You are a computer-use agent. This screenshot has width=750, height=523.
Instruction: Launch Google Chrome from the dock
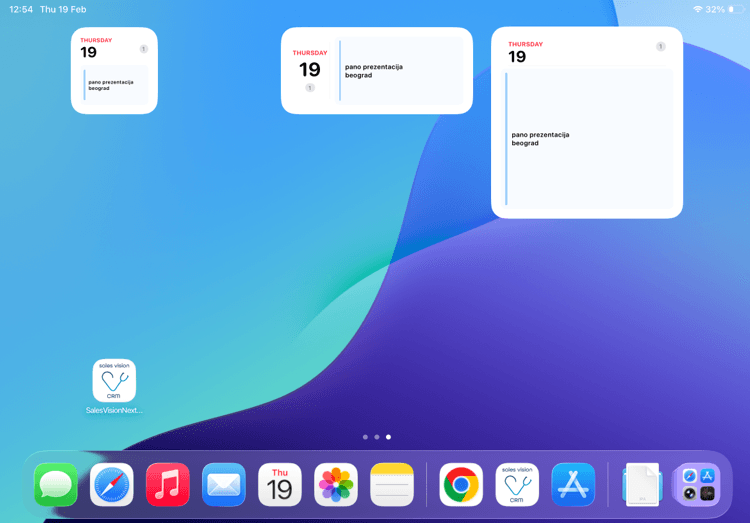point(461,484)
